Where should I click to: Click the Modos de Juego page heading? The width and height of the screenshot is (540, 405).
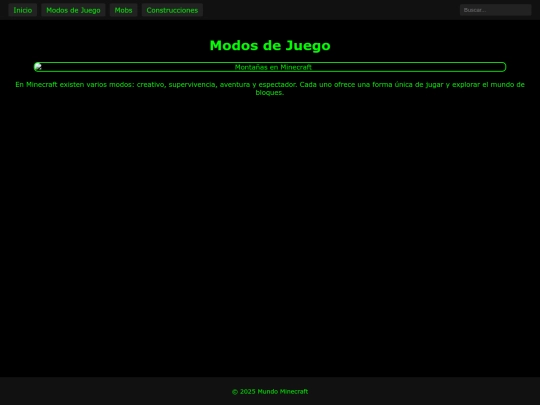[270, 45]
